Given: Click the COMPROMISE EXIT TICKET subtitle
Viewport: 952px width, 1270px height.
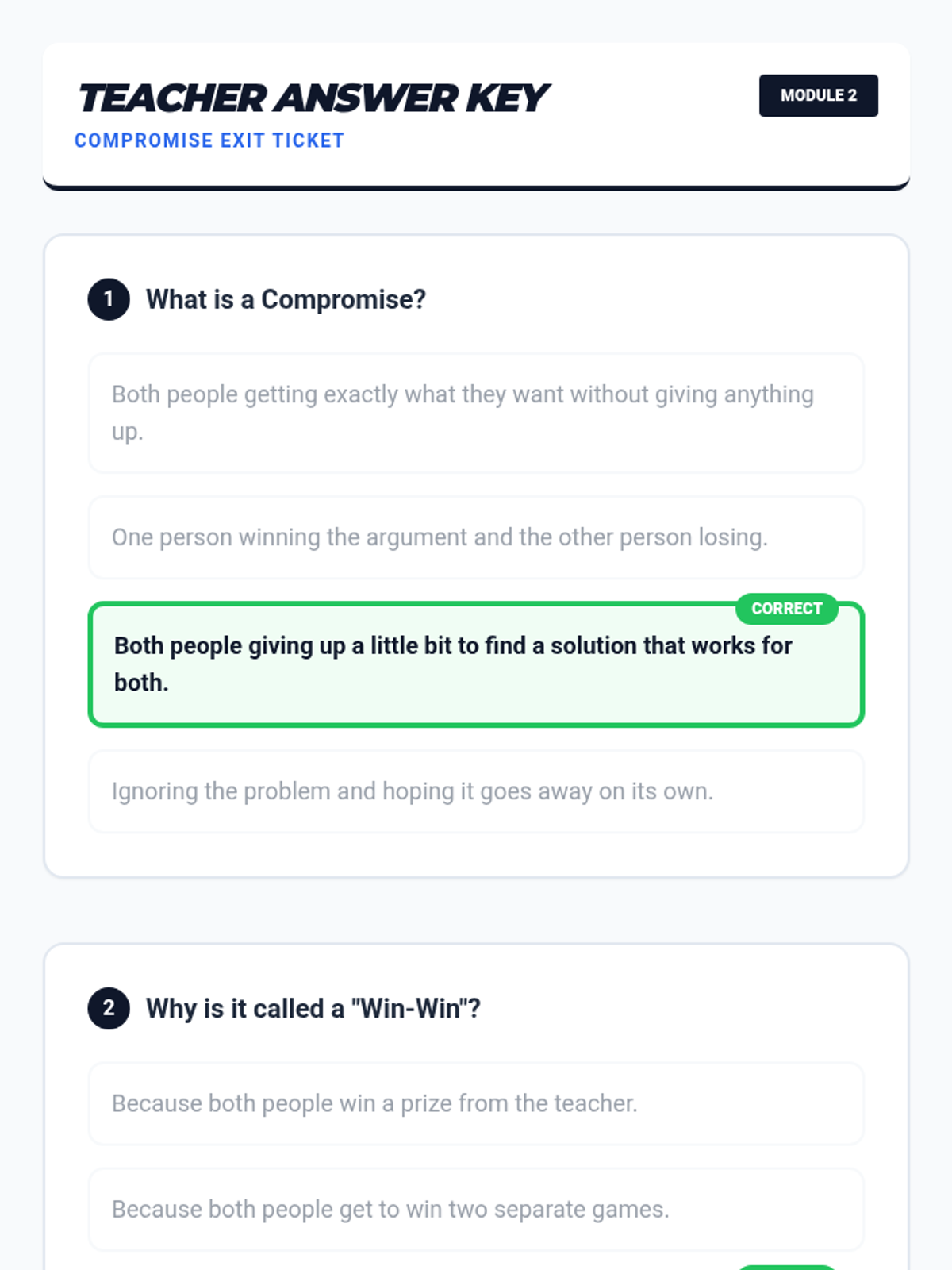Looking at the screenshot, I should point(209,140).
